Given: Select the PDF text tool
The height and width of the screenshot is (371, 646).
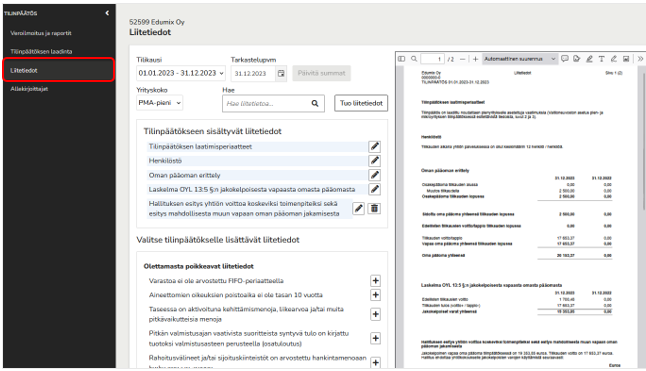Looking at the screenshot, I should point(602,59).
